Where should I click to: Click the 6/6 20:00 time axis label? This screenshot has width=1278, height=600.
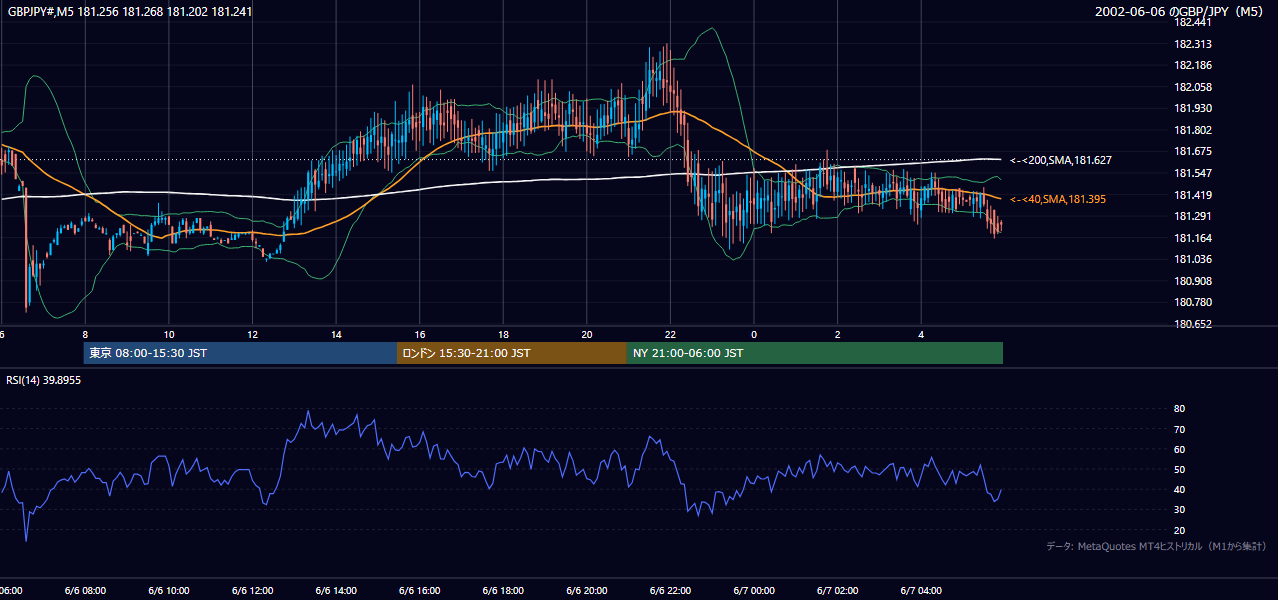coord(586,591)
